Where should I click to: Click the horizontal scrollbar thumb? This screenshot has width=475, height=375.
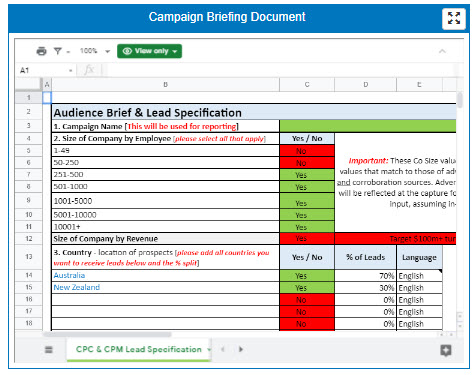click(107, 334)
